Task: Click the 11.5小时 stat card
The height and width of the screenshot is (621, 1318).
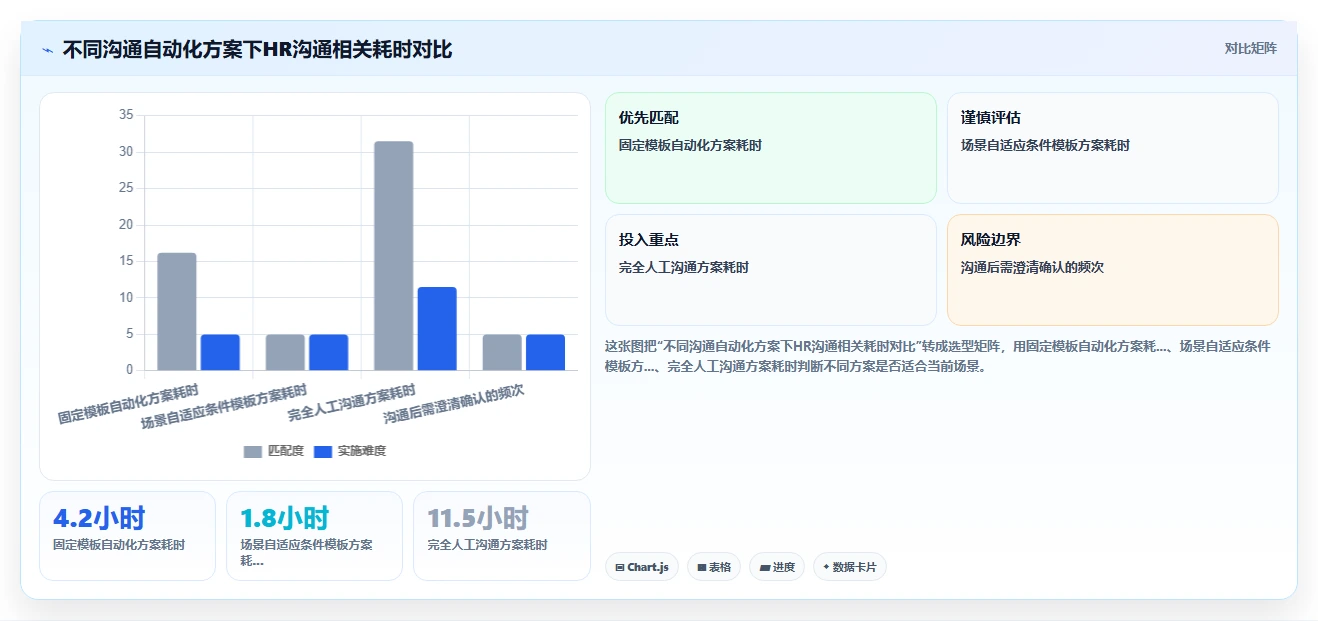Action: click(501, 536)
